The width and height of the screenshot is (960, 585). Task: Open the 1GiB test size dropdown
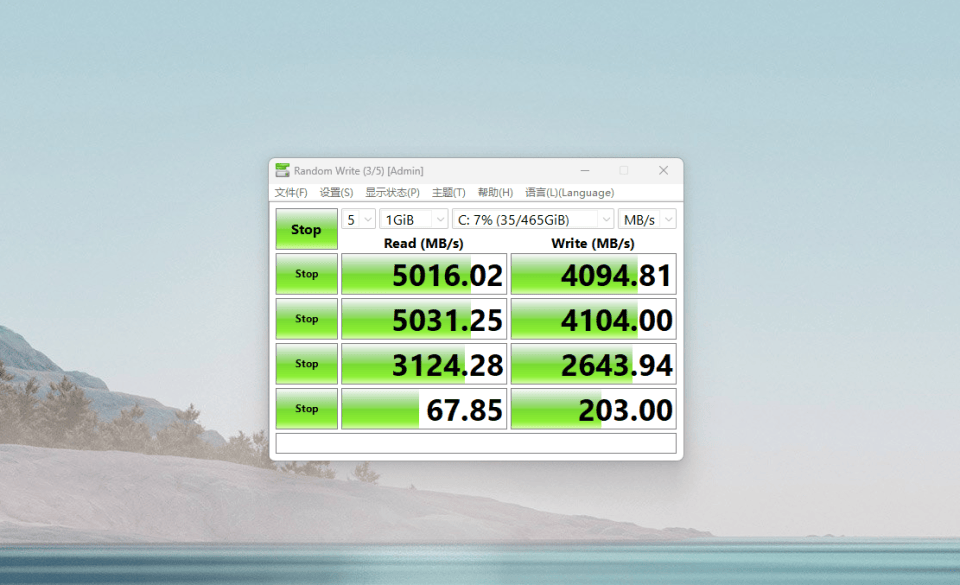(413, 220)
